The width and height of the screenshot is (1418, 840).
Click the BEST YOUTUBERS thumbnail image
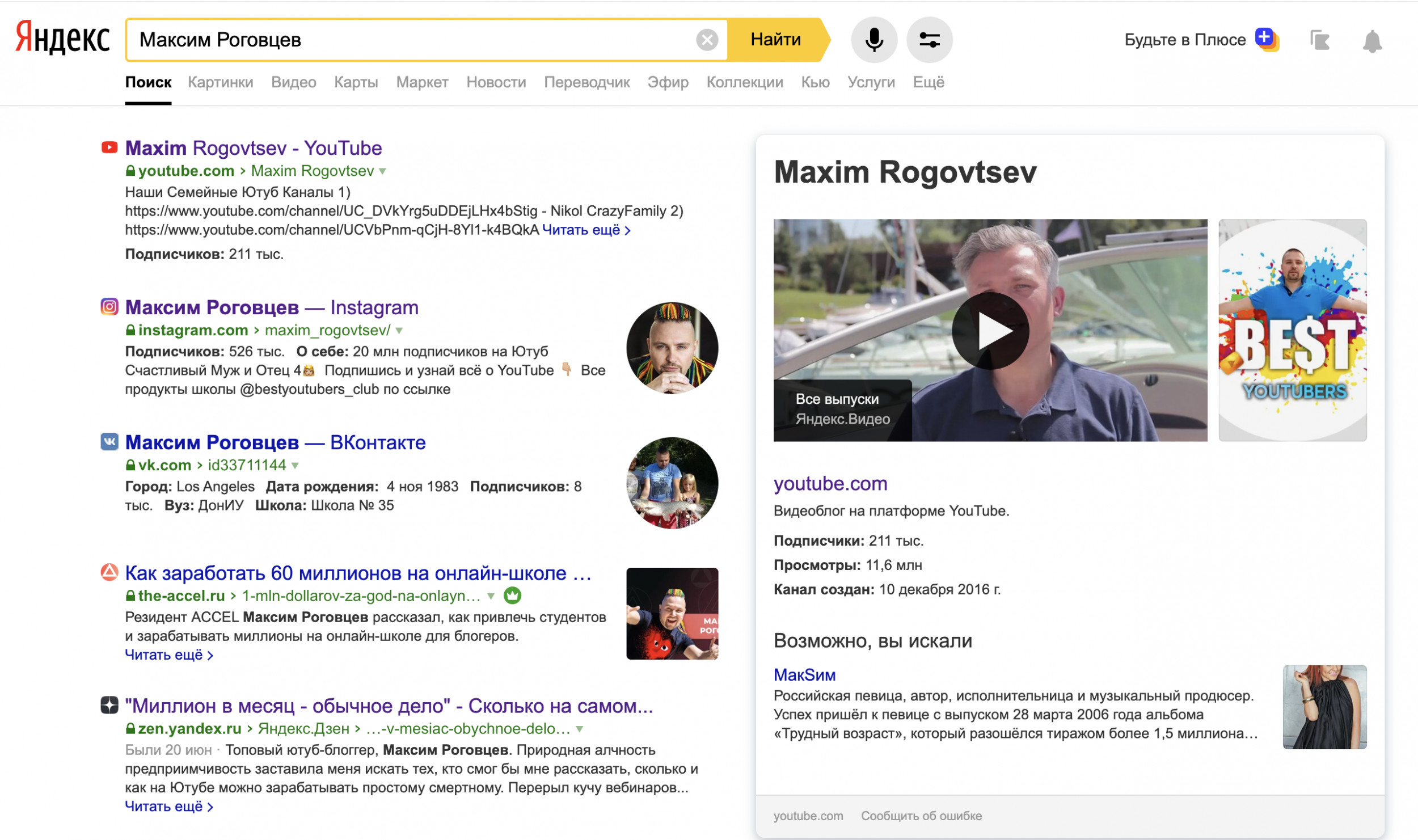[1292, 330]
